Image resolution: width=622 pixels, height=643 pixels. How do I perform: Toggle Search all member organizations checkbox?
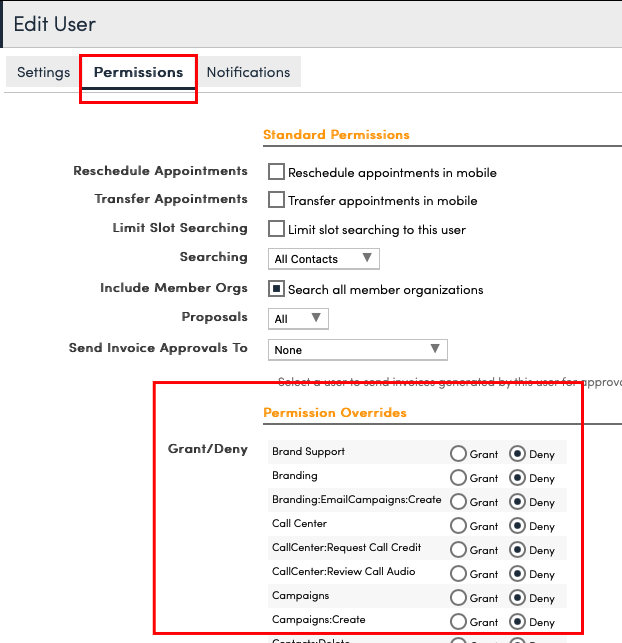[277, 289]
